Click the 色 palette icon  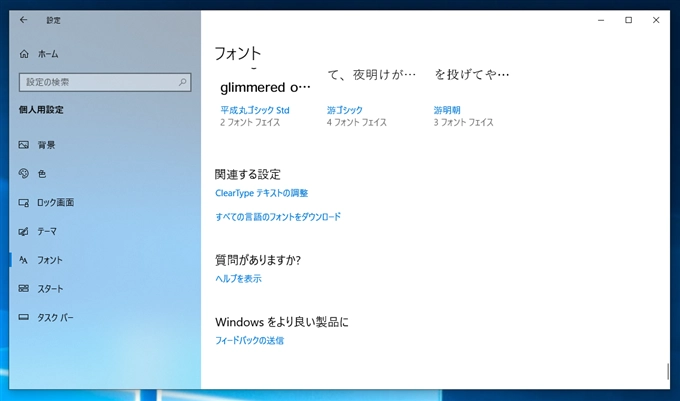(x=23, y=173)
